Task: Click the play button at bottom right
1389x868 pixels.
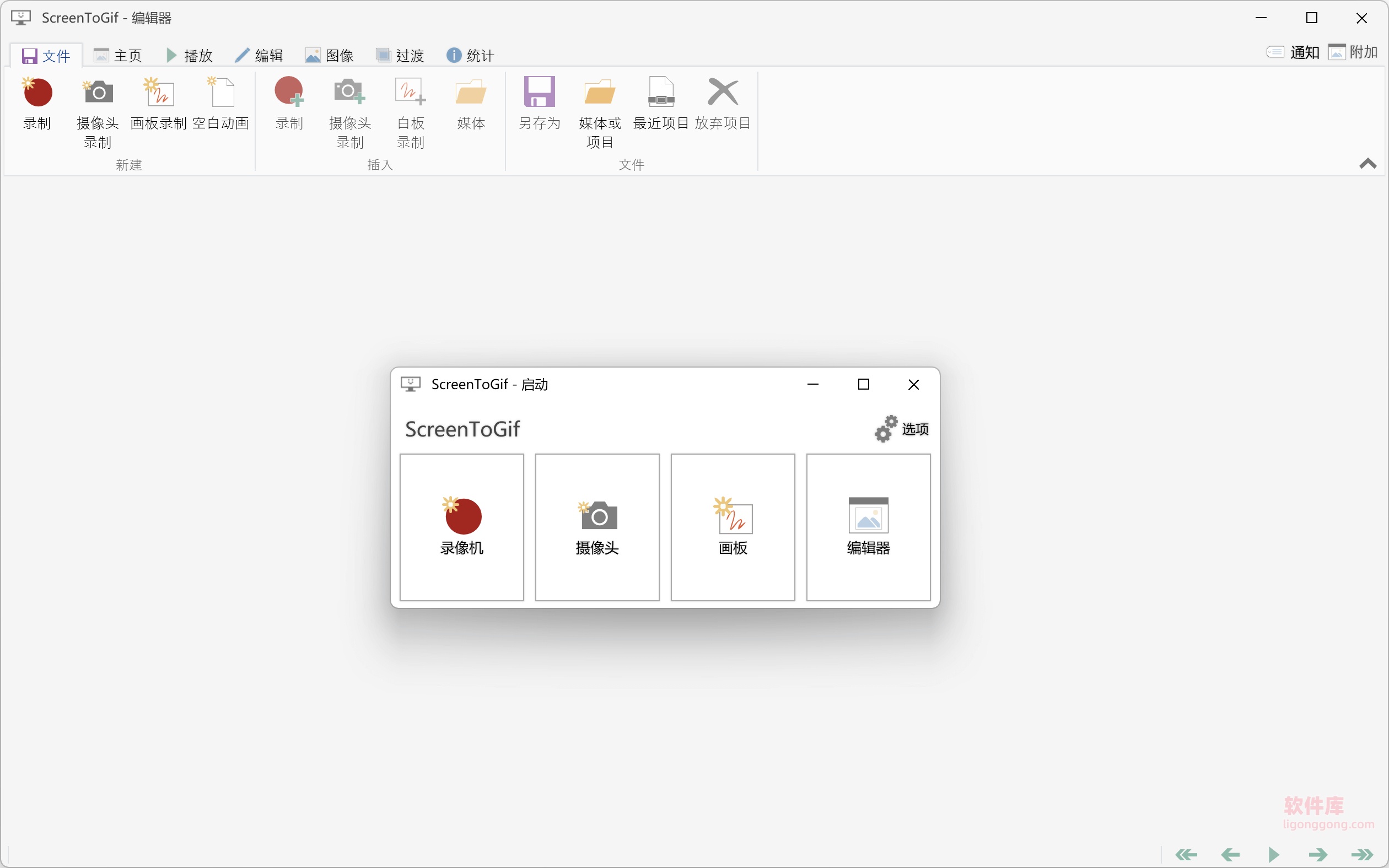Action: 1274,854
